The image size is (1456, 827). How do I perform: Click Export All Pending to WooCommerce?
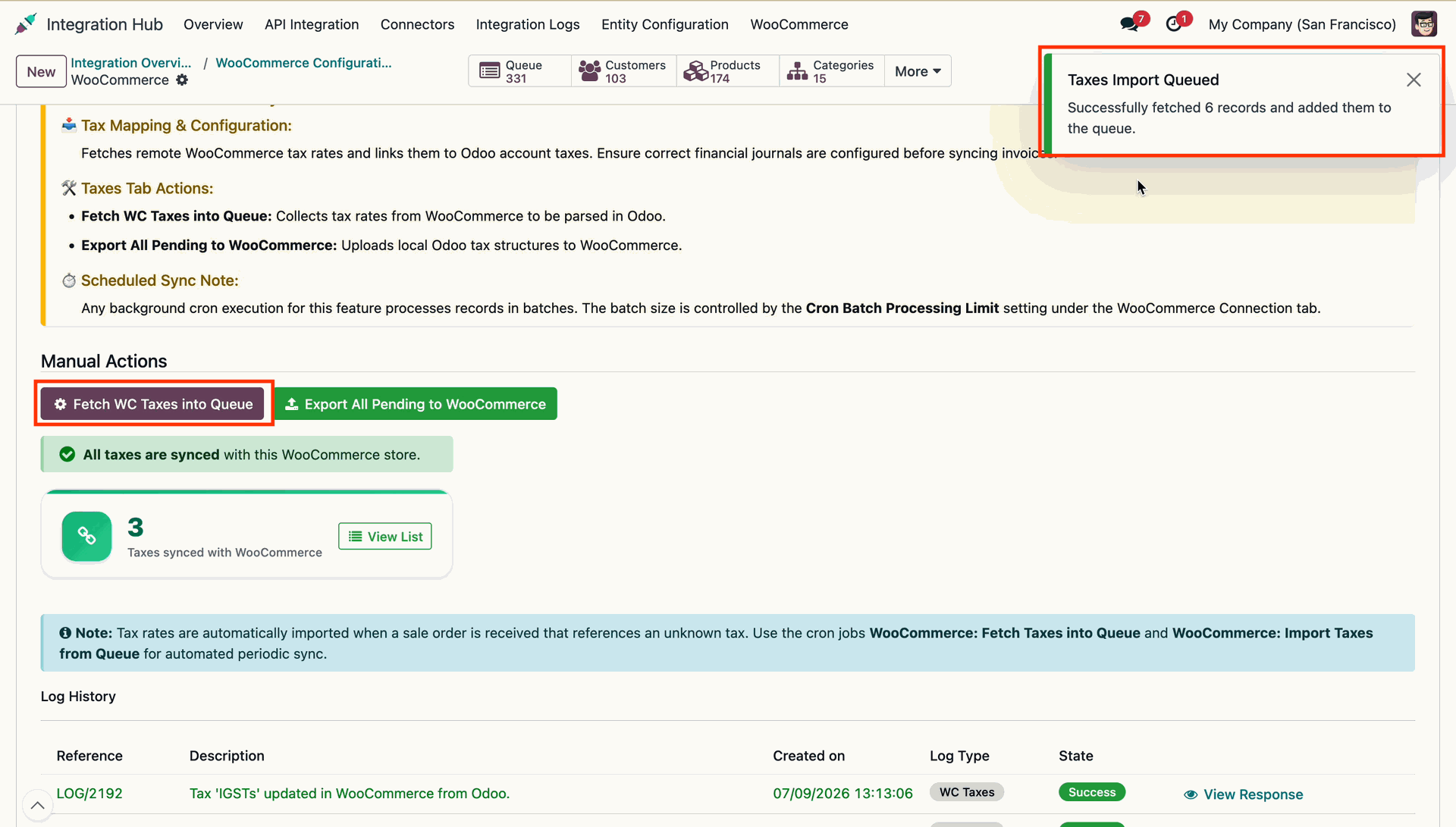click(x=416, y=404)
